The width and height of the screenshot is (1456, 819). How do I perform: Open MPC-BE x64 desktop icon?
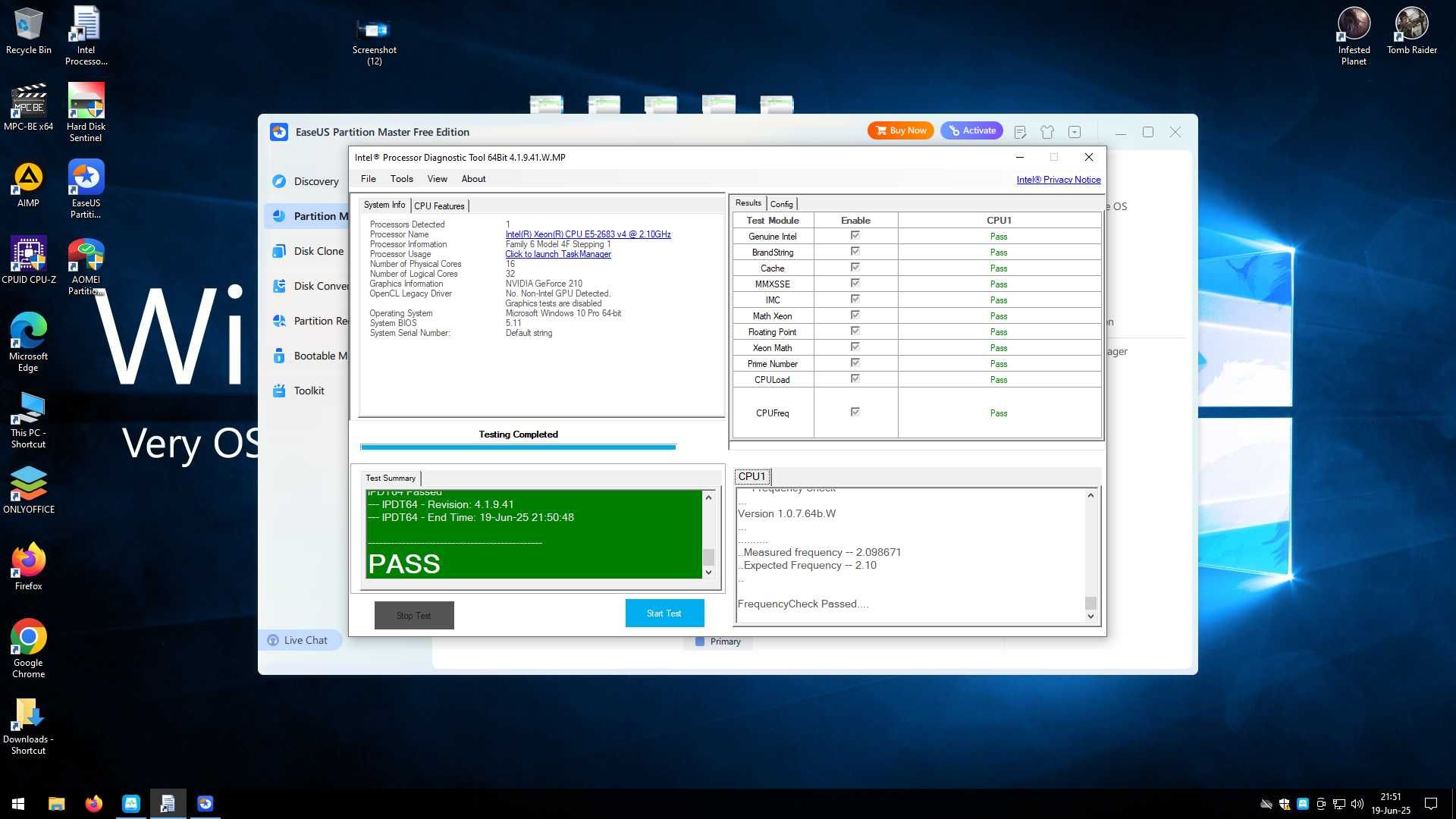(28, 108)
